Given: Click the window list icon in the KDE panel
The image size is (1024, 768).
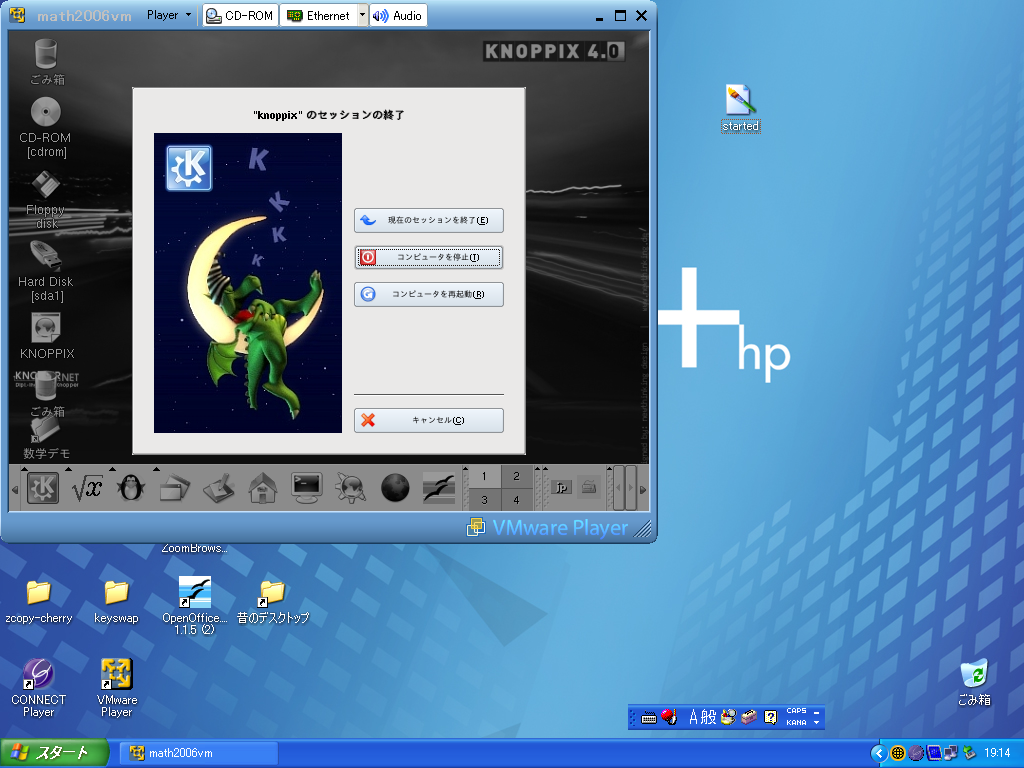Looking at the screenshot, I should tap(174, 488).
